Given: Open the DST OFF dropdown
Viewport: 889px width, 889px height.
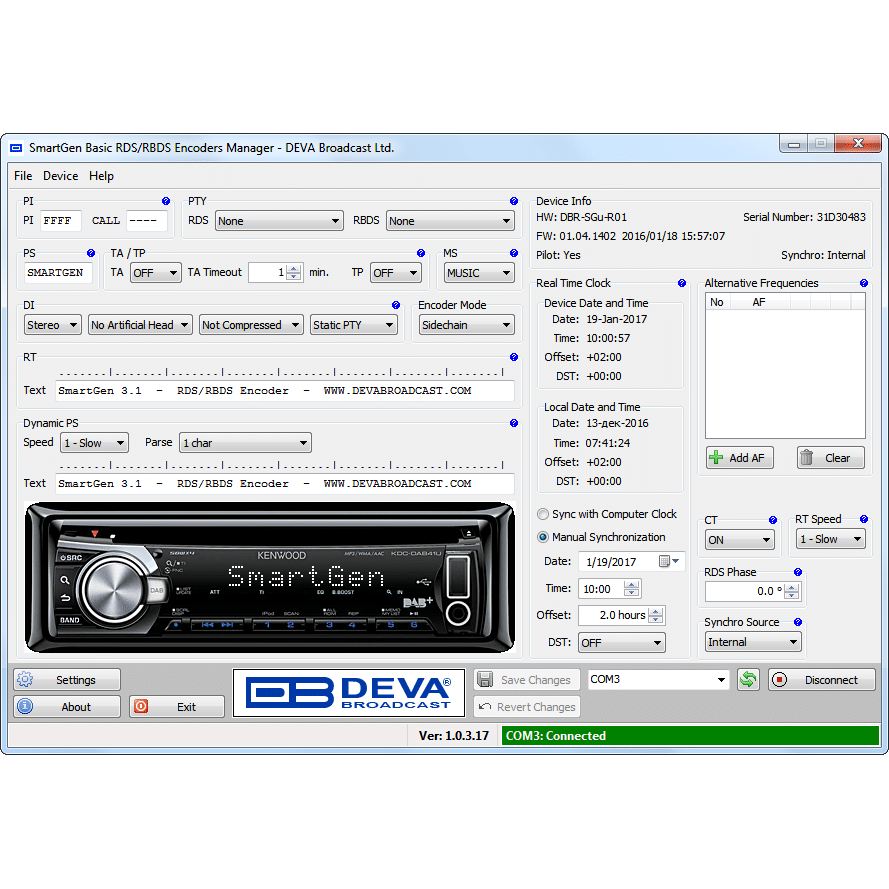Looking at the screenshot, I should (x=621, y=642).
